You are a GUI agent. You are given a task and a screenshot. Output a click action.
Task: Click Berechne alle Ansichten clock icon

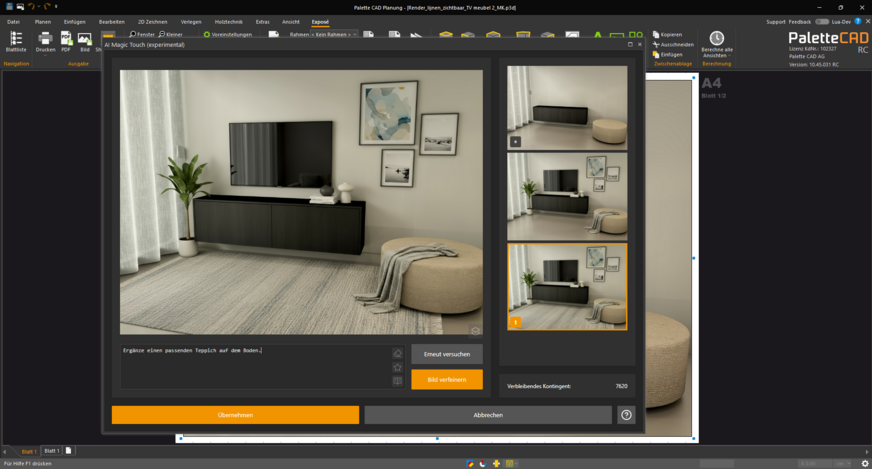coord(716,38)
